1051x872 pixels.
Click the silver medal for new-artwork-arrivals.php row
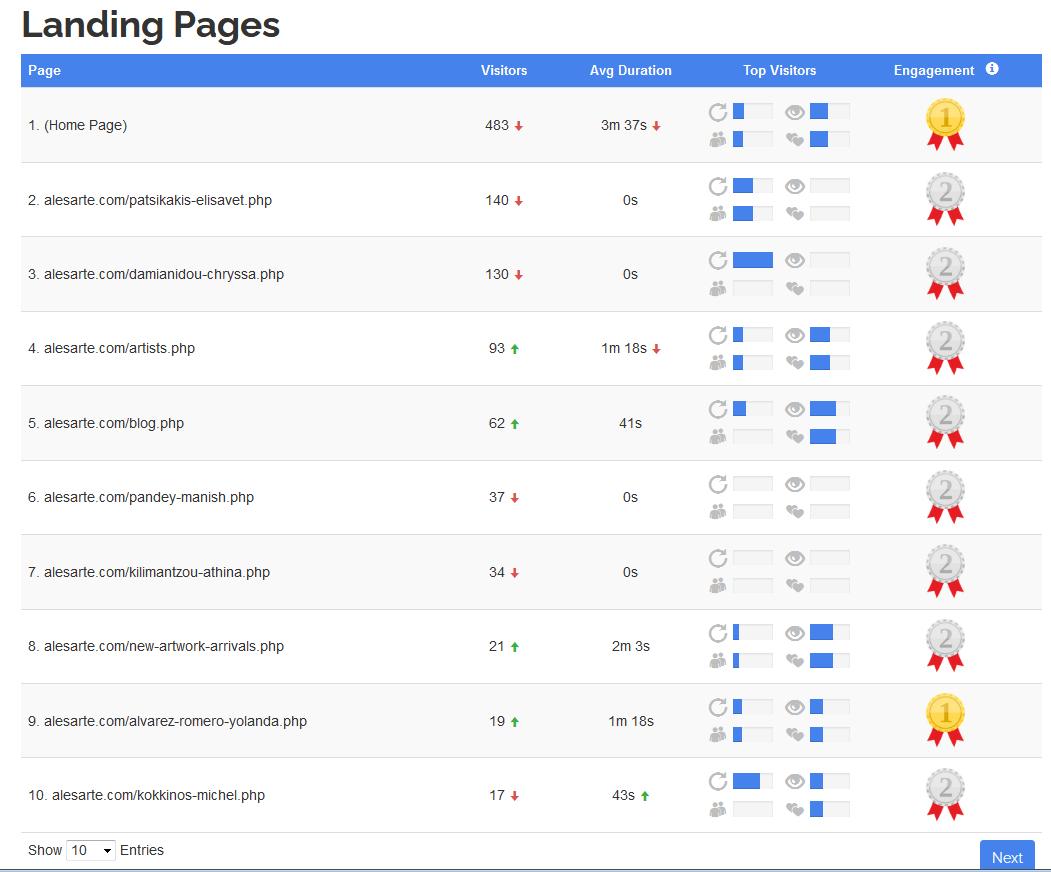coord(945,645)
